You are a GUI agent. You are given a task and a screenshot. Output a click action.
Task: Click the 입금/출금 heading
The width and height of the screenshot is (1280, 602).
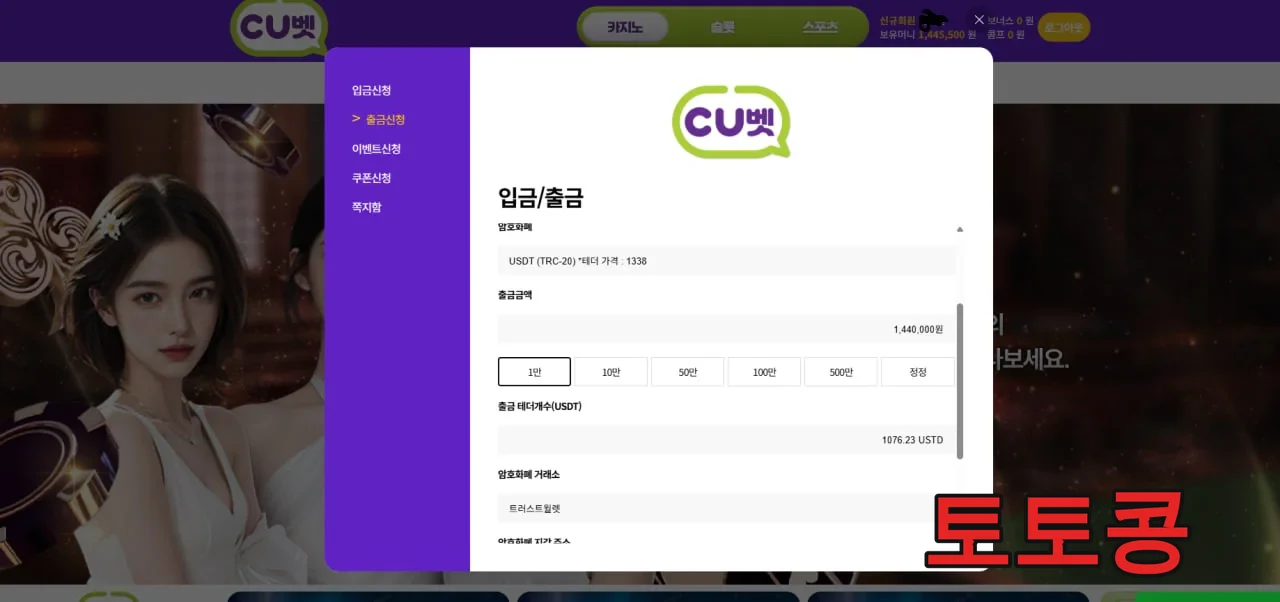[540, 197]
